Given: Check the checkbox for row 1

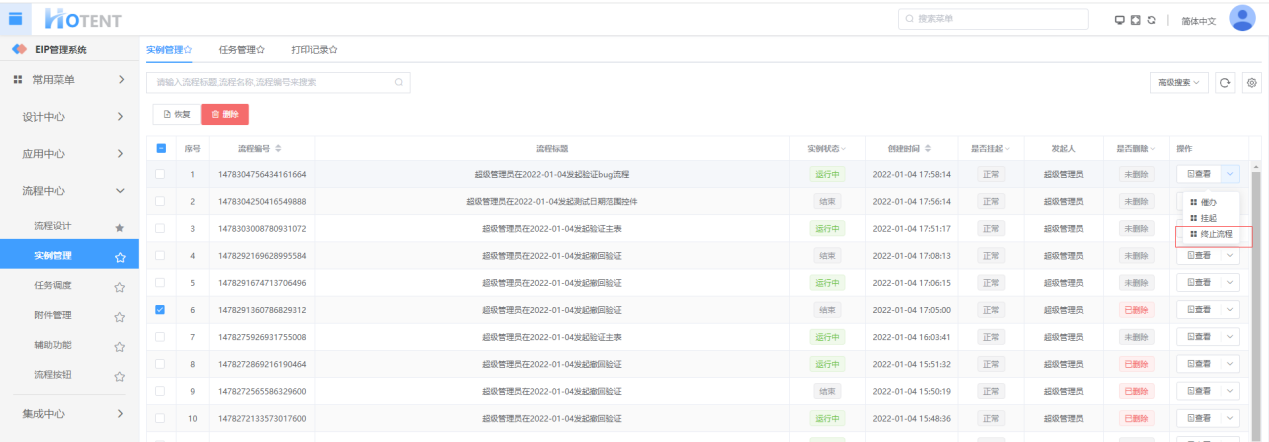Looking at the screenshot, I should pos(161,174).
